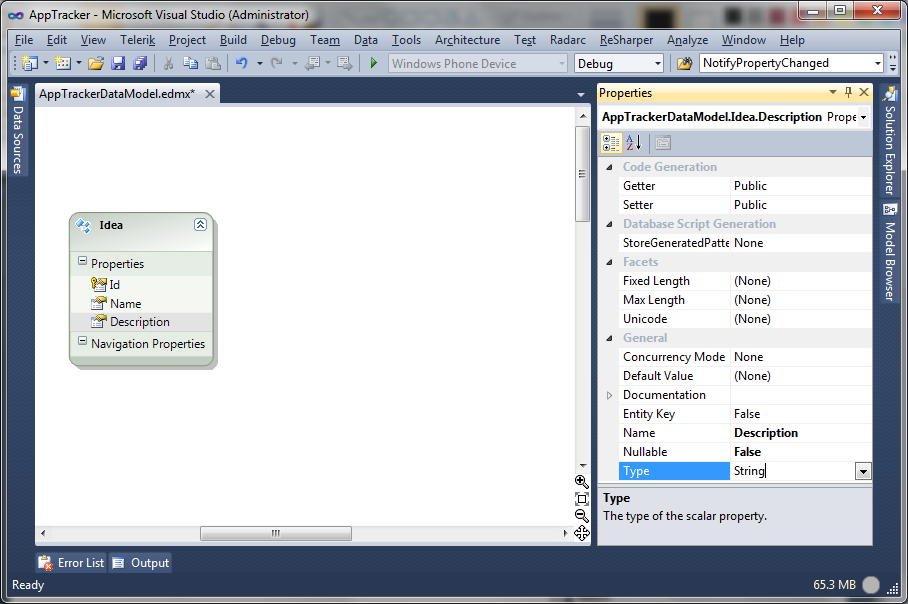Open the Radarc menu
This screenshot has height=604, width=908.
click(568, 40)
